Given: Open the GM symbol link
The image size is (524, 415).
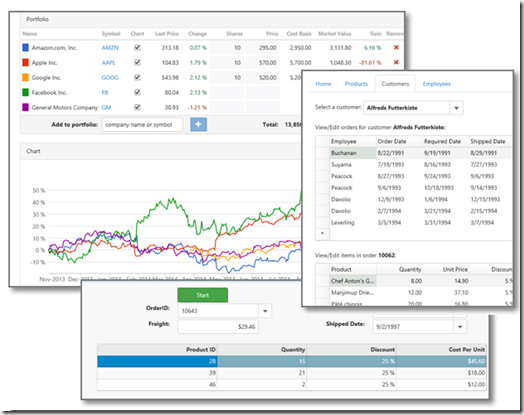Looking at the screenshot, I should pyautogui.click(x=106, y=107).
